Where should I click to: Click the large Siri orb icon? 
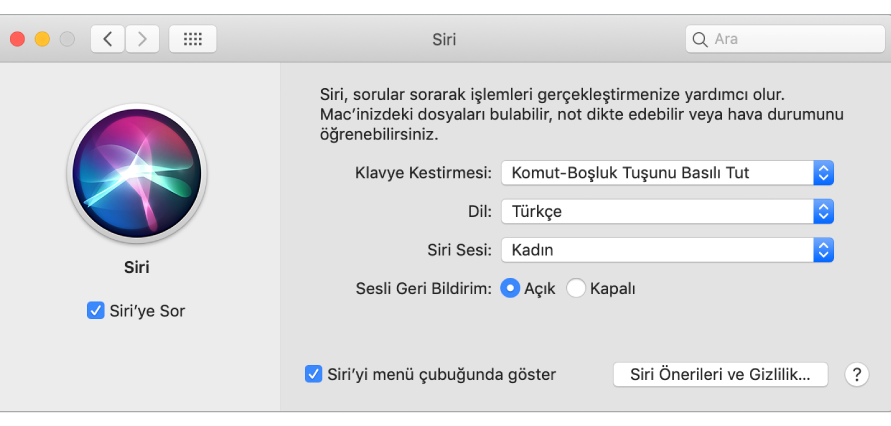click(136, 173)
